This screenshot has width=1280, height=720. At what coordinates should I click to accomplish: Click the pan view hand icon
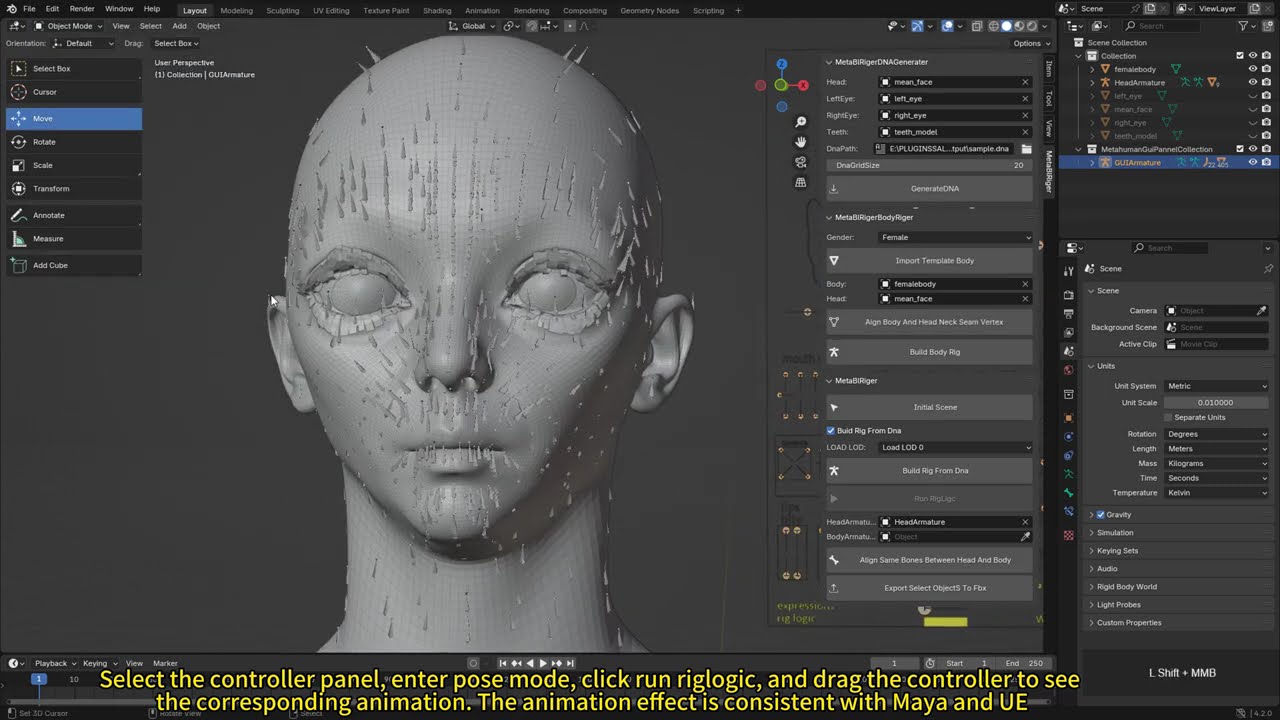click(x=800, y=142)
